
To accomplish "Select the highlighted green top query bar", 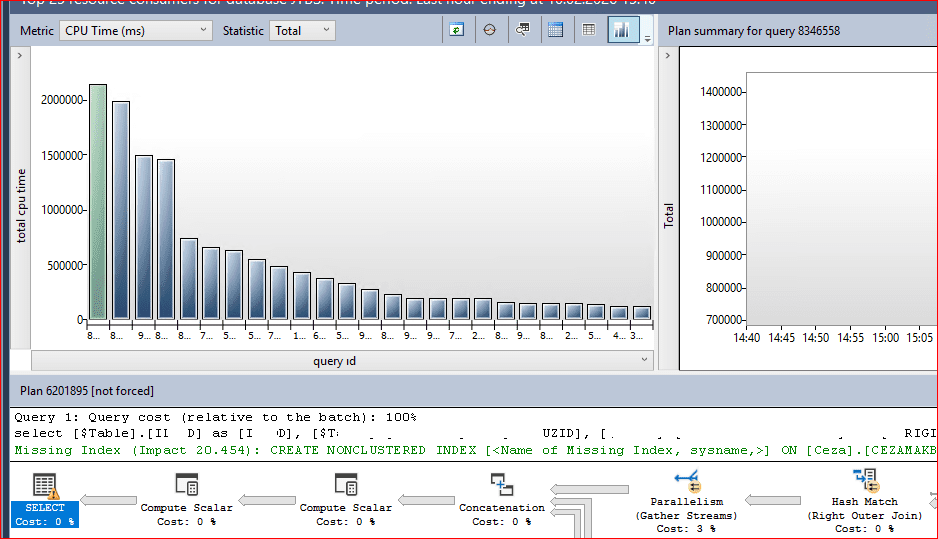I will tap(97, 201).
